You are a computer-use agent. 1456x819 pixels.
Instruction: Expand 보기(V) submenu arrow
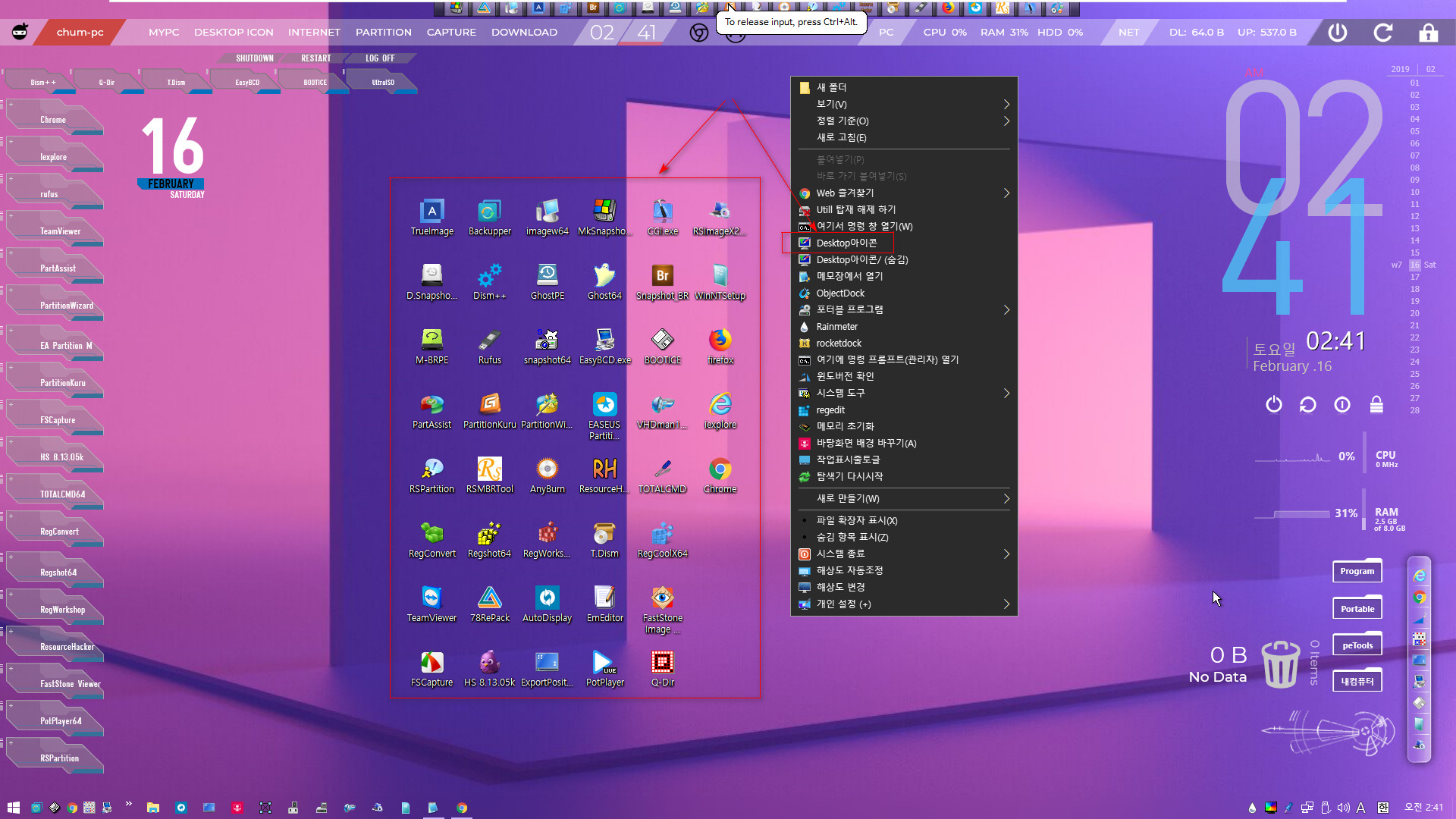[x=1007, y=104]
